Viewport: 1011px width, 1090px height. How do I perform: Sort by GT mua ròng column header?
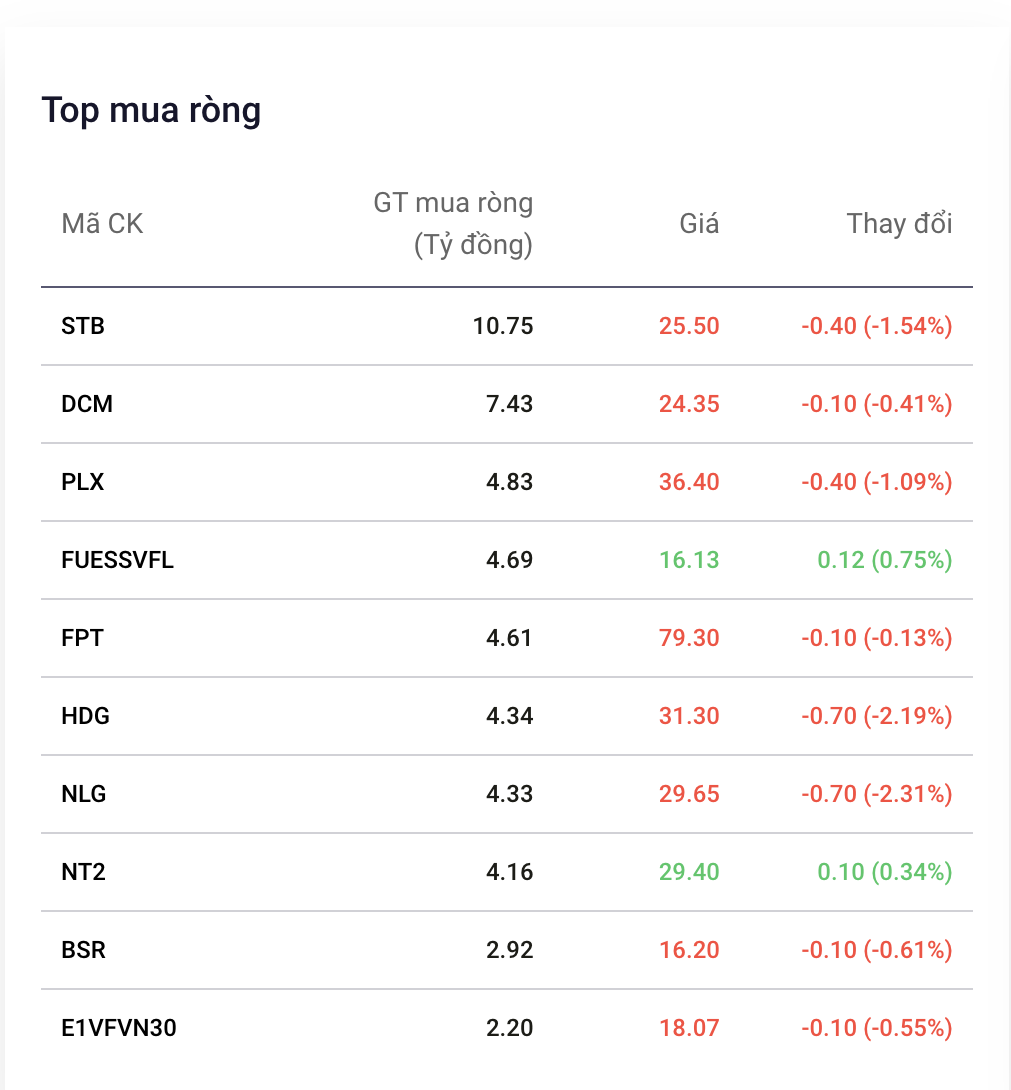(453, 224)
